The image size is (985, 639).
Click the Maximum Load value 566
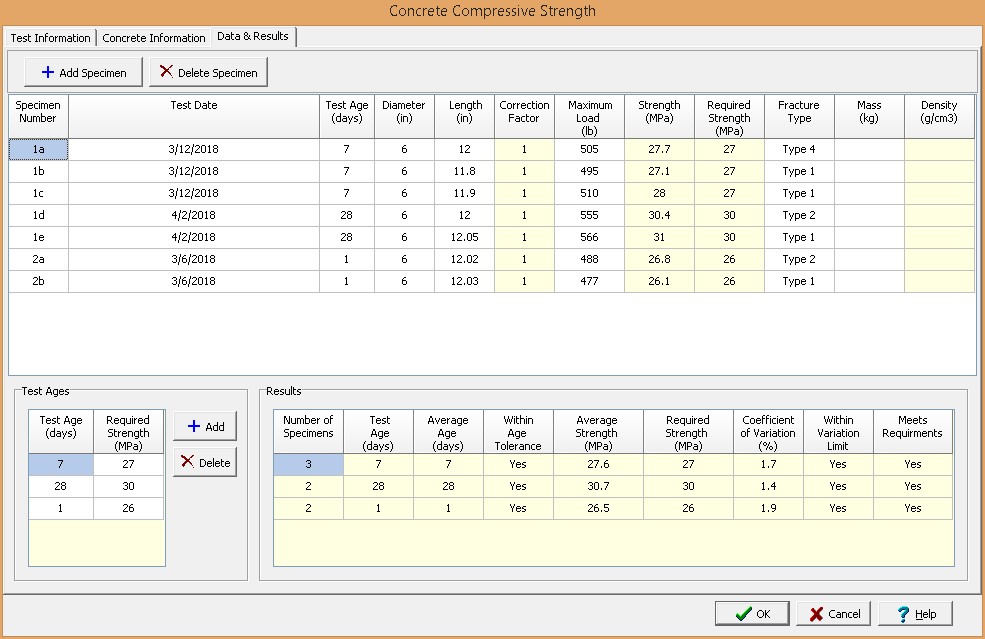pyautogui.click(x=589, y=237)
